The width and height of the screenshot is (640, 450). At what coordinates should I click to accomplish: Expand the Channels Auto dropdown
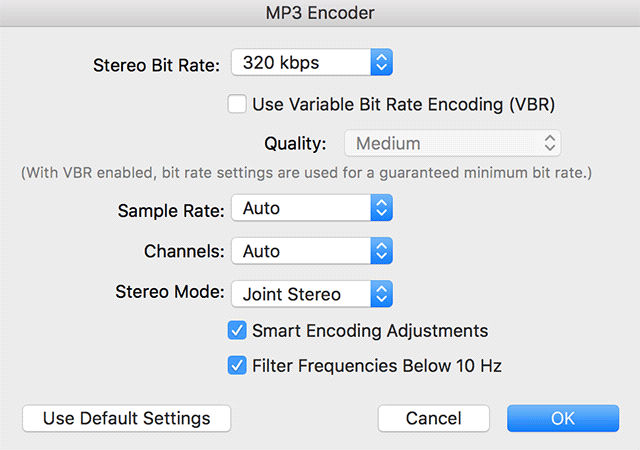[300, 251]
